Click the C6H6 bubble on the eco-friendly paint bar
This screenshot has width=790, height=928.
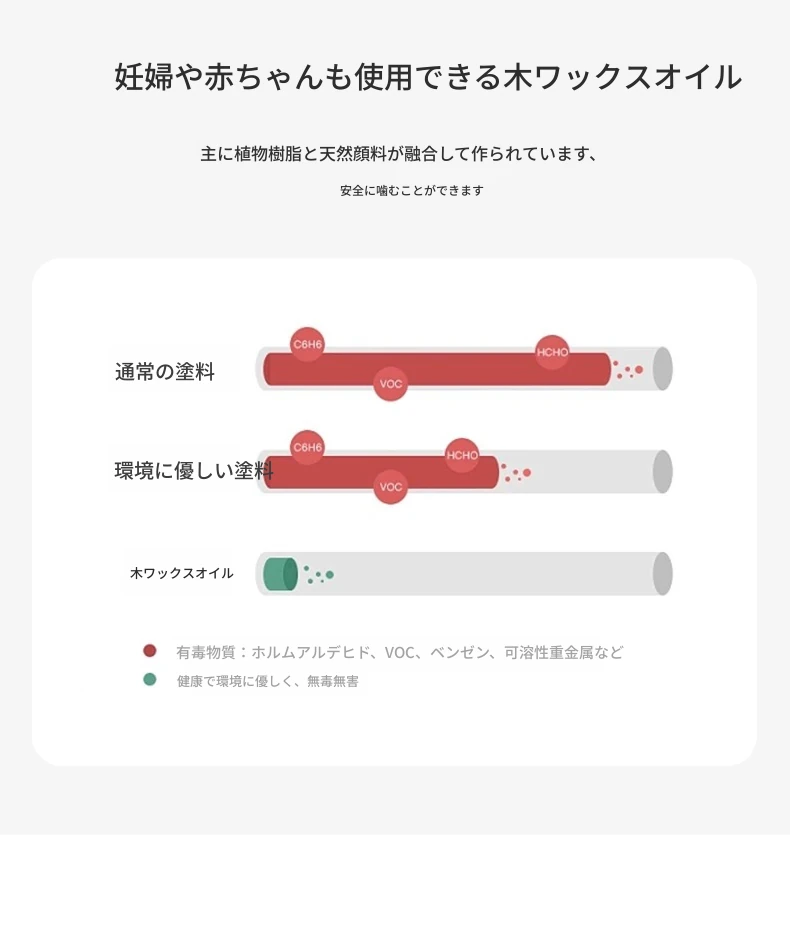(307, 447)
